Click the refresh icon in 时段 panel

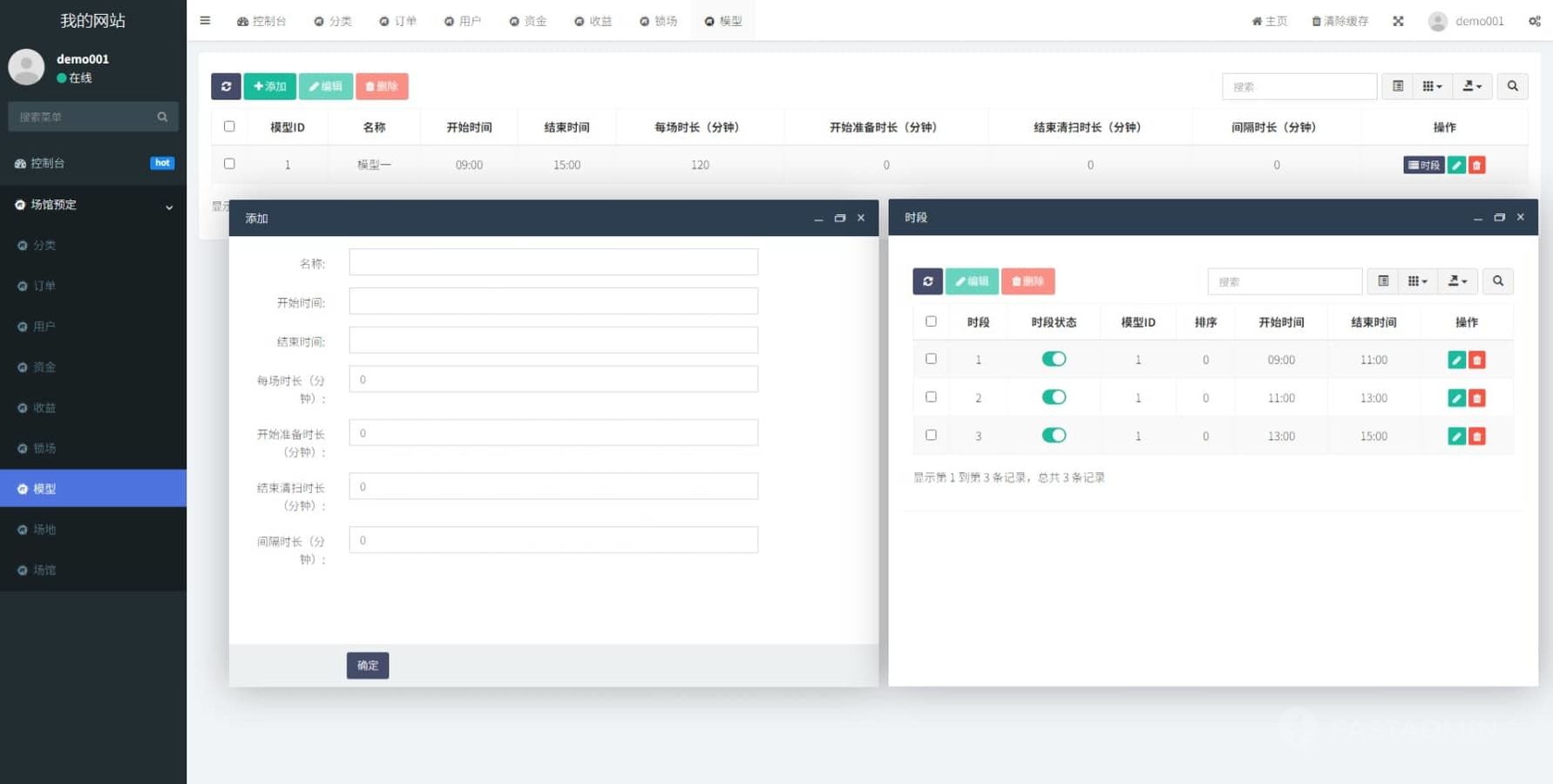pos(927,281)
